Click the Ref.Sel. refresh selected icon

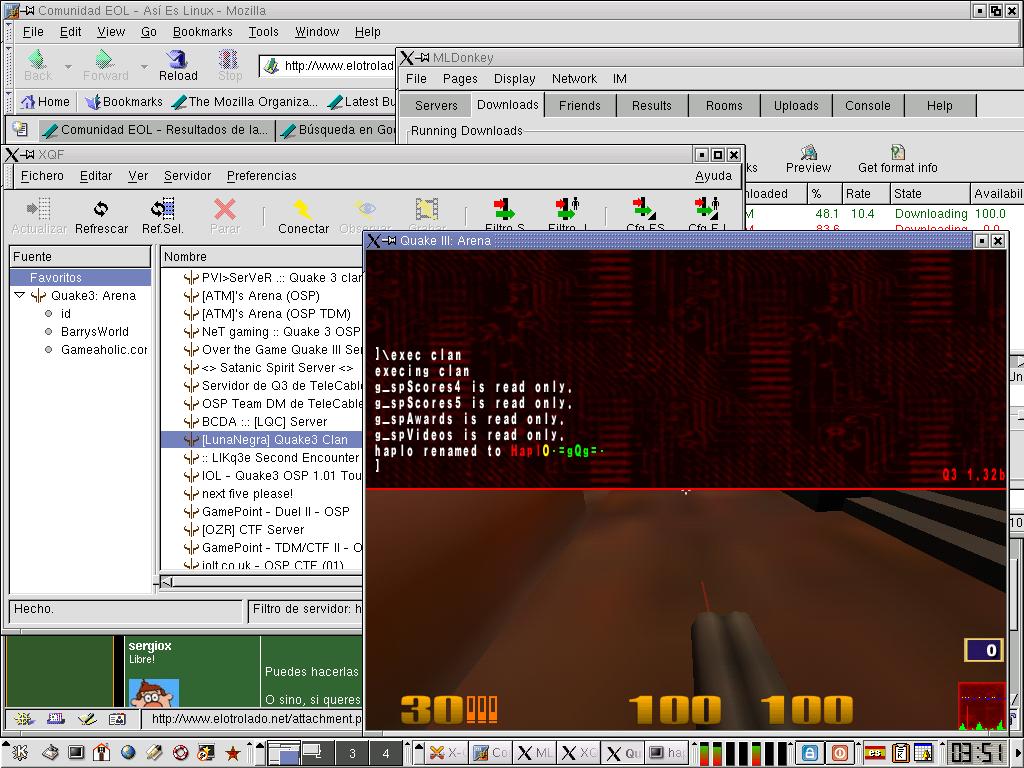pyautogui.click(x=162, y=209)
